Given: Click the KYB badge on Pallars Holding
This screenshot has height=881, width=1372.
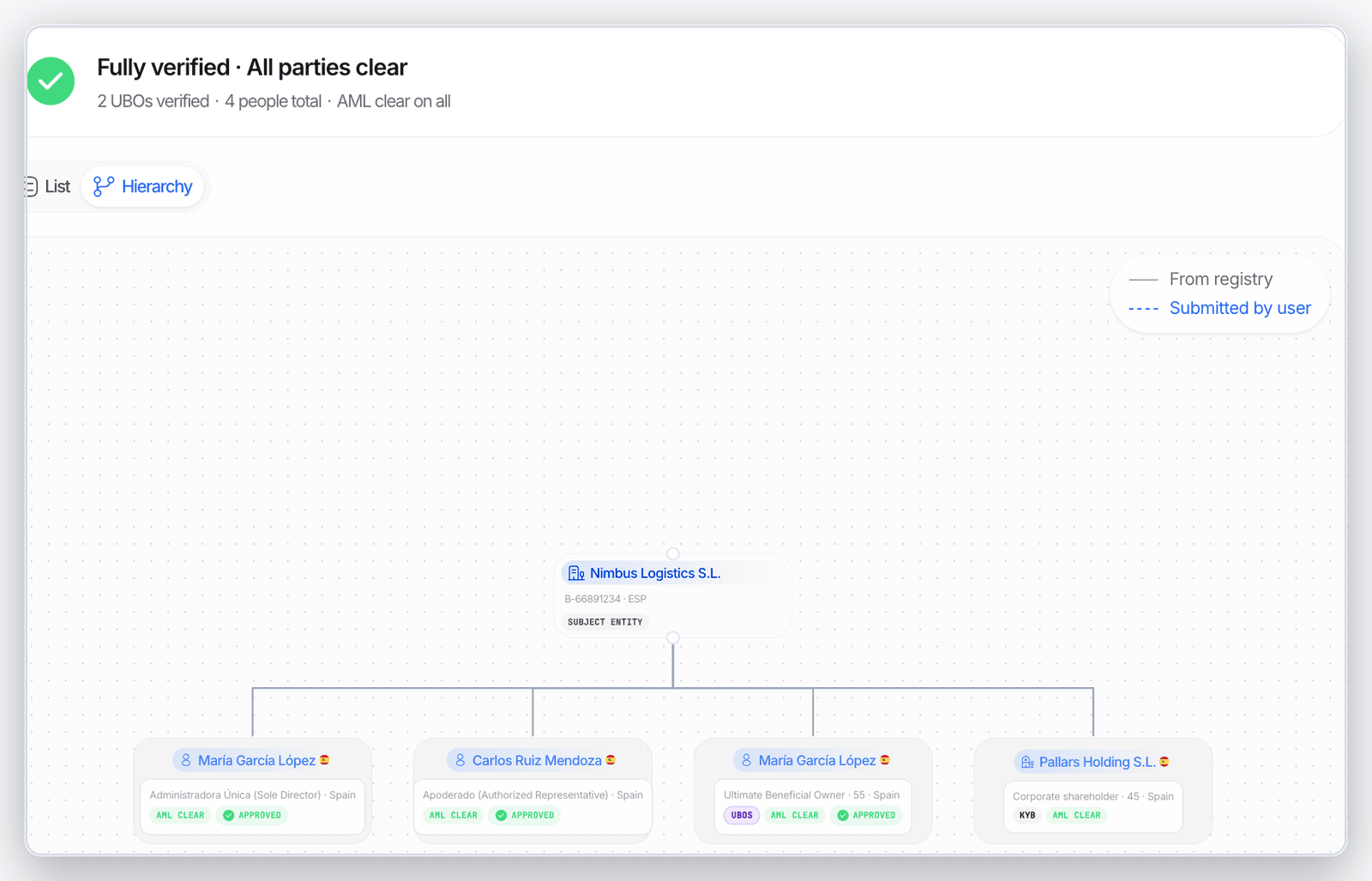Looking at the screenshot, I should pos(1027,815).
